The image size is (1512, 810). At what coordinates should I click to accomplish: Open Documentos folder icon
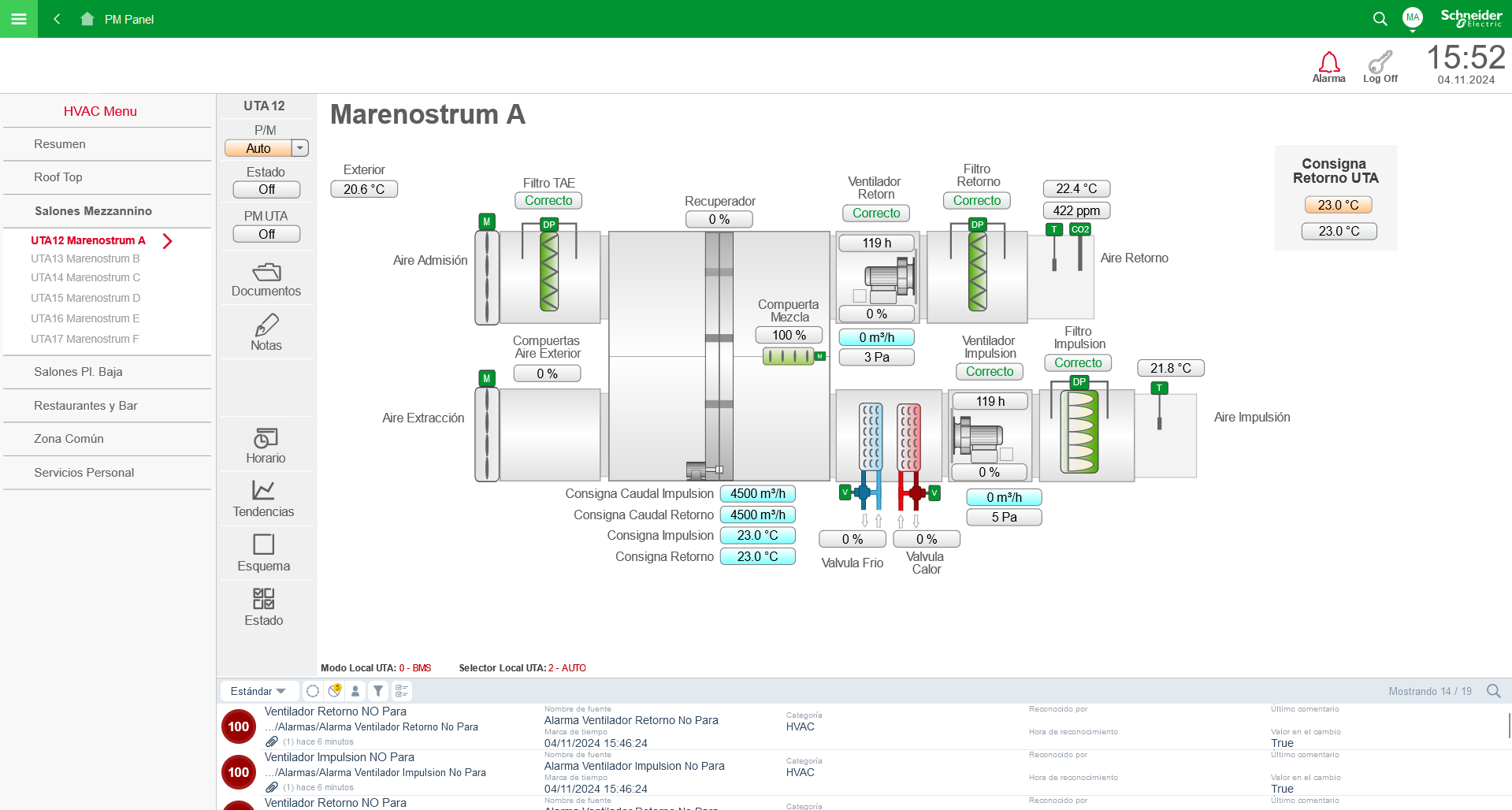point(266,273)
